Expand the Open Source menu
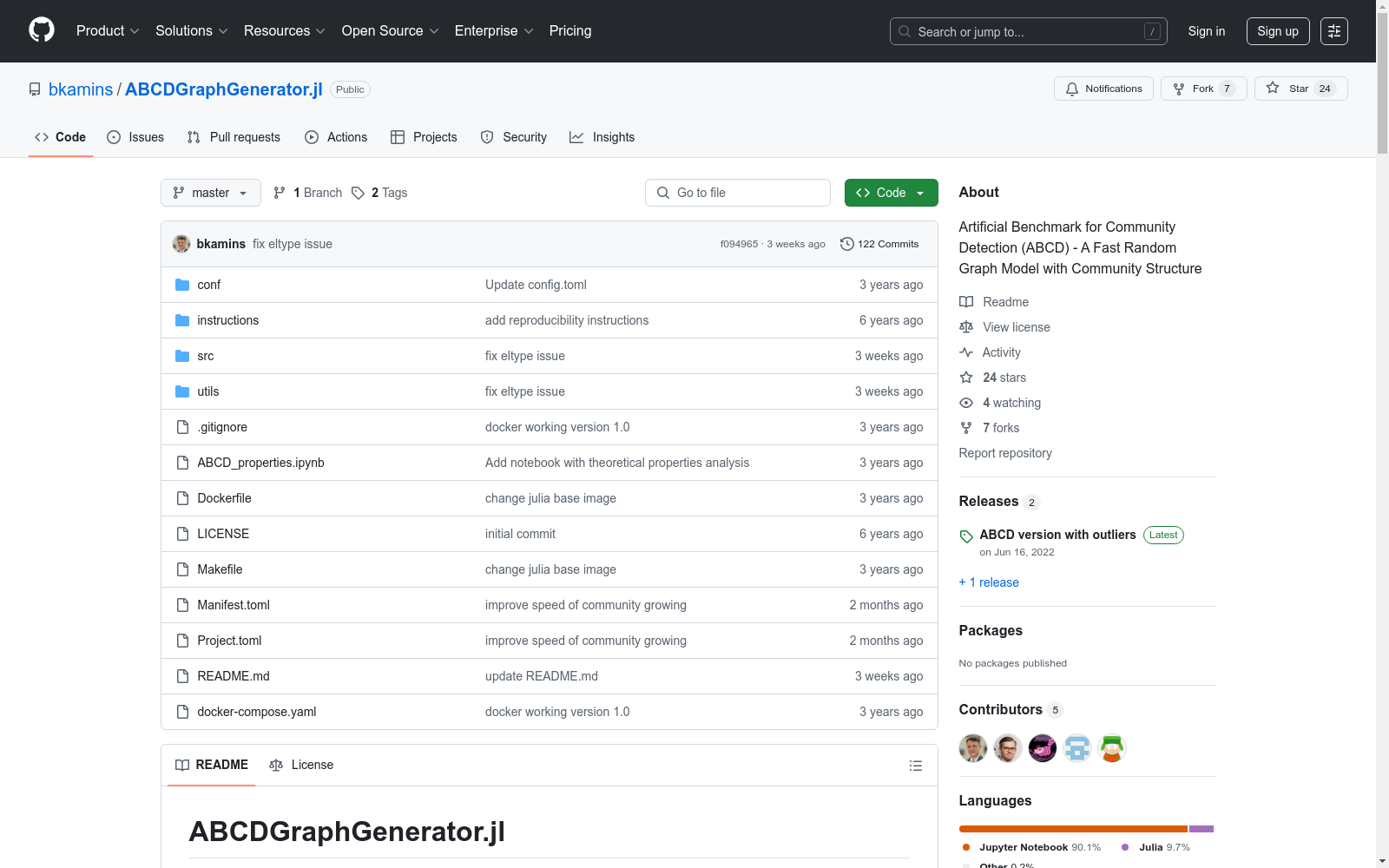This screenshot has height=868, width=1389. click(391, 31)
